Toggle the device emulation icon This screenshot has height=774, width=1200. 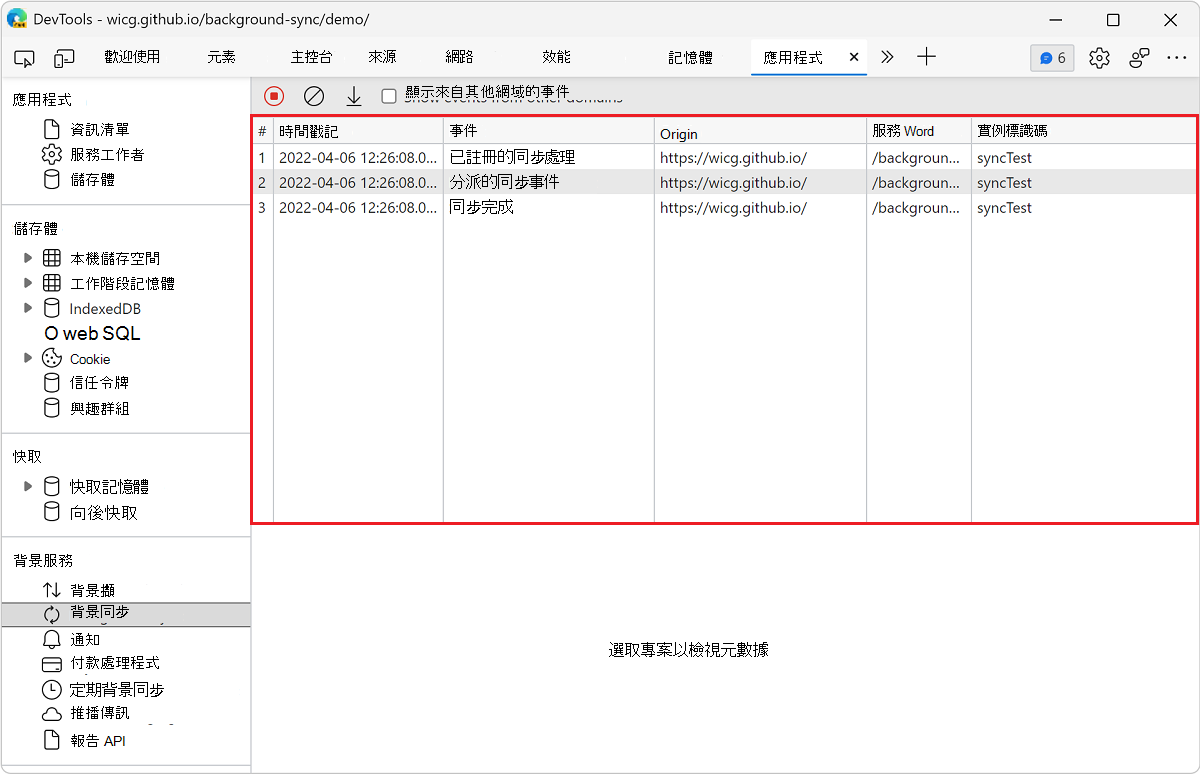(64, 57)
